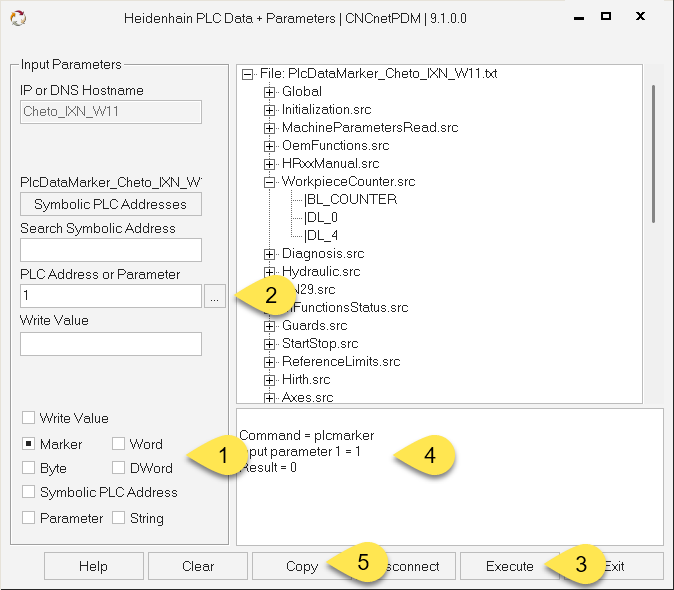The image size is (674, 590).
Task: Check the String checkbox
Action: coord(118,518)
